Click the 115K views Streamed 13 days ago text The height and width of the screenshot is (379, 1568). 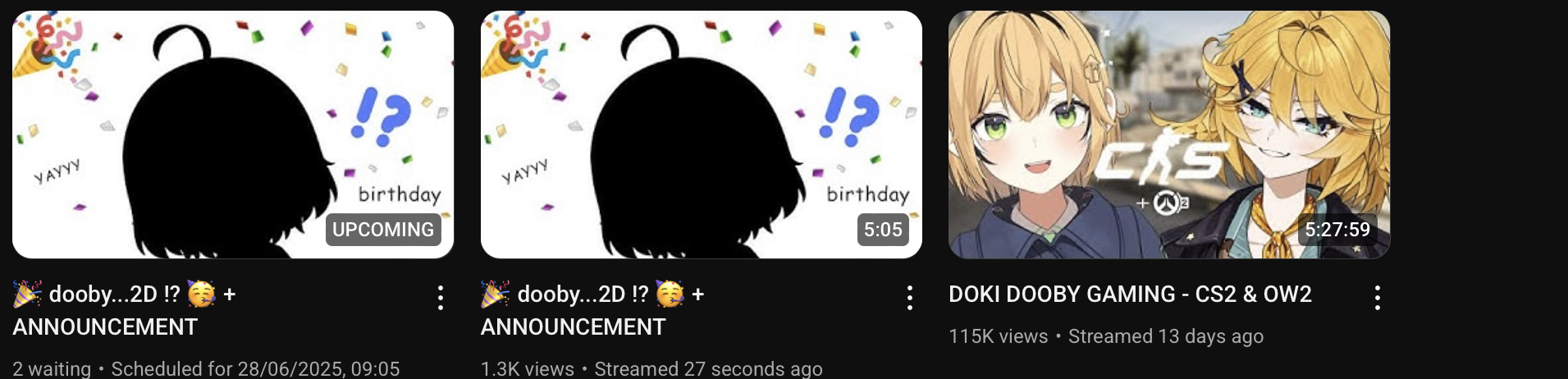point(1106,336)
